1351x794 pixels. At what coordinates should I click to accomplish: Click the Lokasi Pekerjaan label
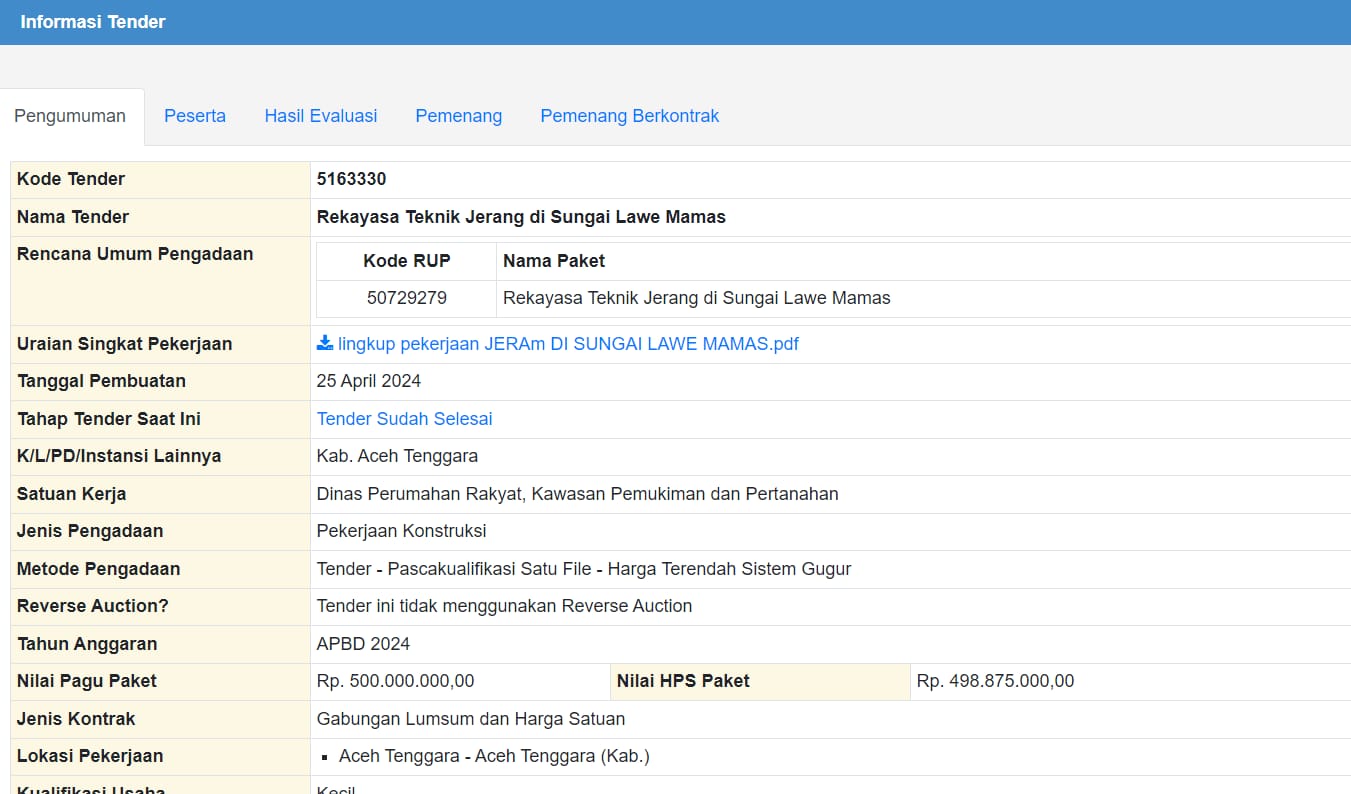90,756
